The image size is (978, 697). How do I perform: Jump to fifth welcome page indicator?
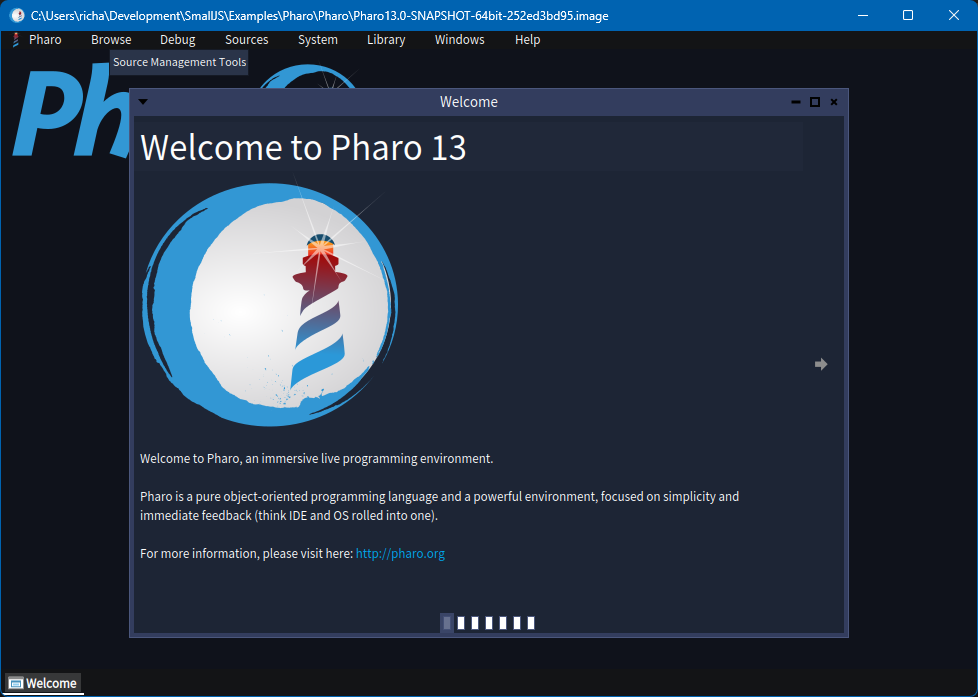click(x=503, y=623)
